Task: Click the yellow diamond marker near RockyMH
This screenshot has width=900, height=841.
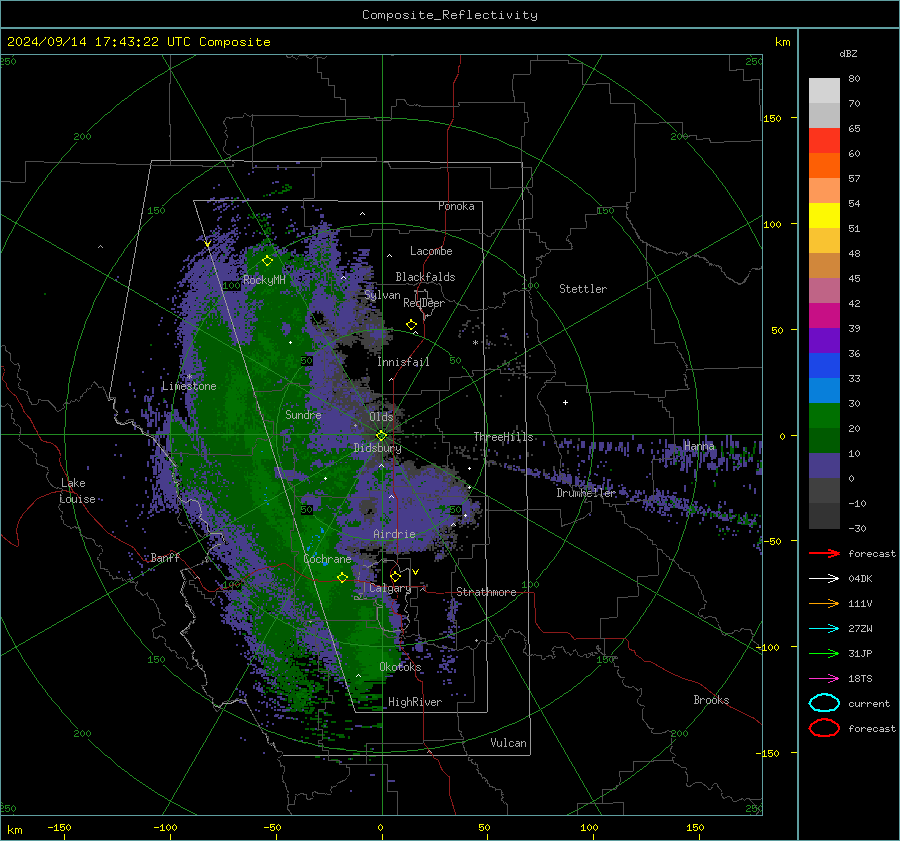Action: point(267,261)
